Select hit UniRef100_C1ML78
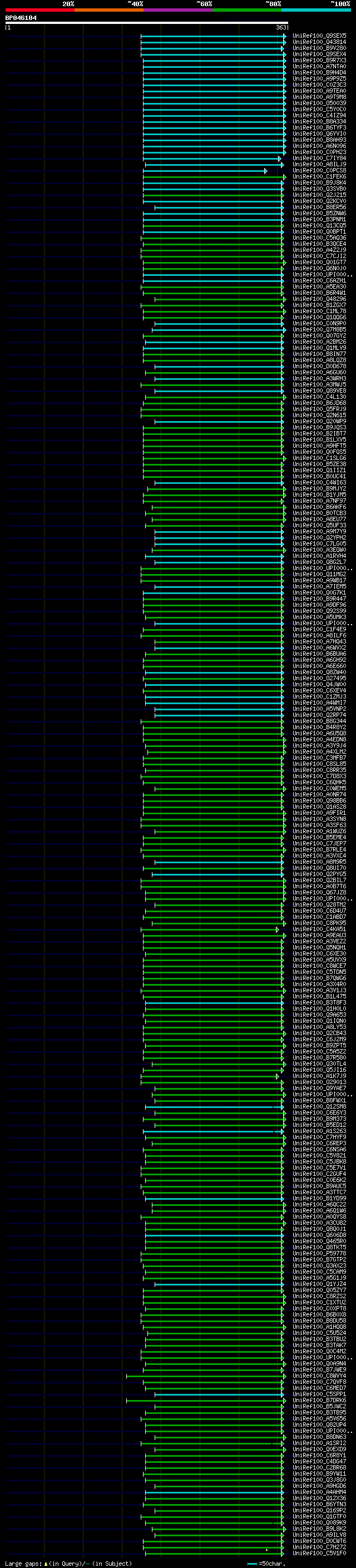Image resolution: width=356 pixels, height=1568 pixels. [x=319, y=311]
